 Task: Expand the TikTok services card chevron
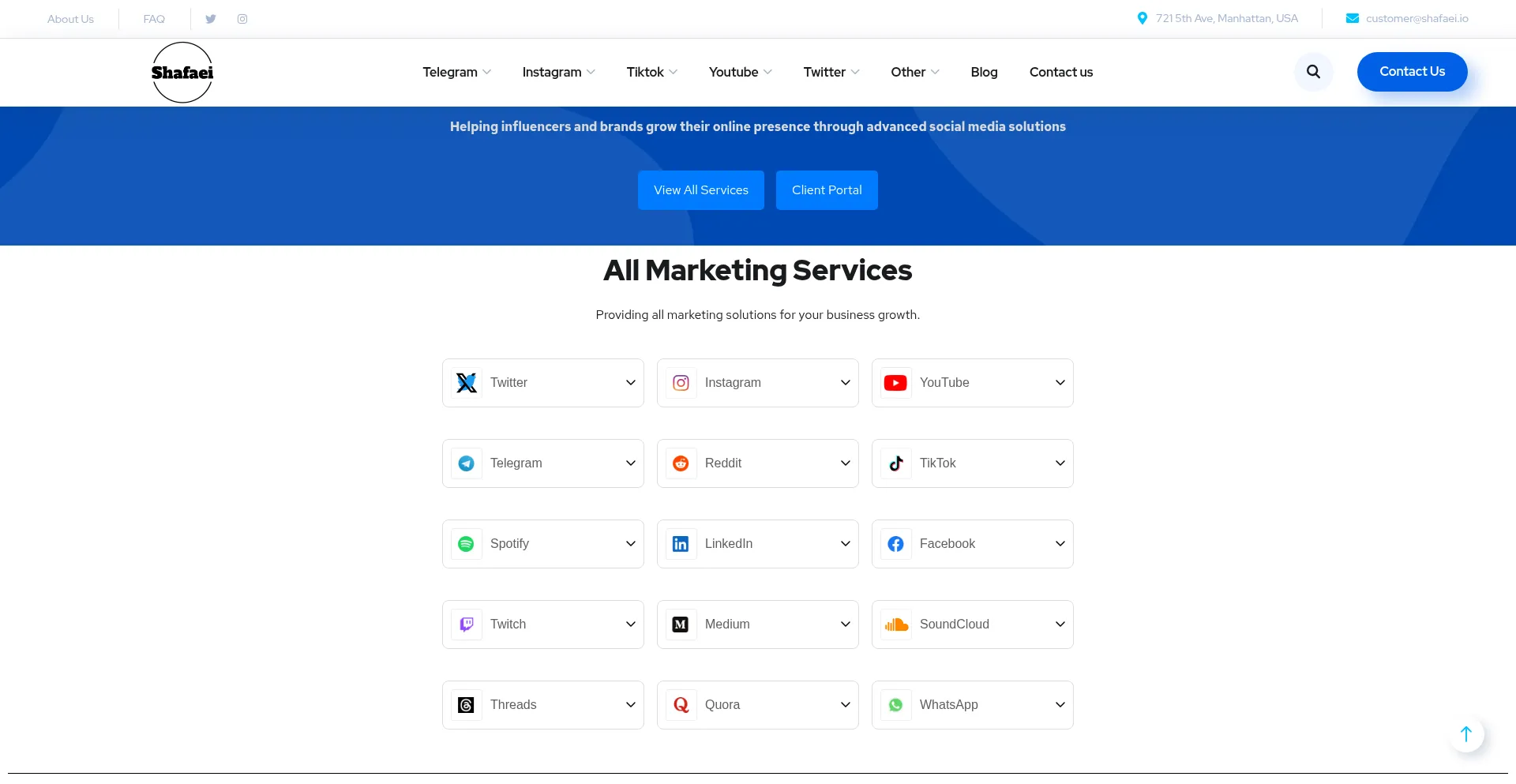click(1060, 463)
